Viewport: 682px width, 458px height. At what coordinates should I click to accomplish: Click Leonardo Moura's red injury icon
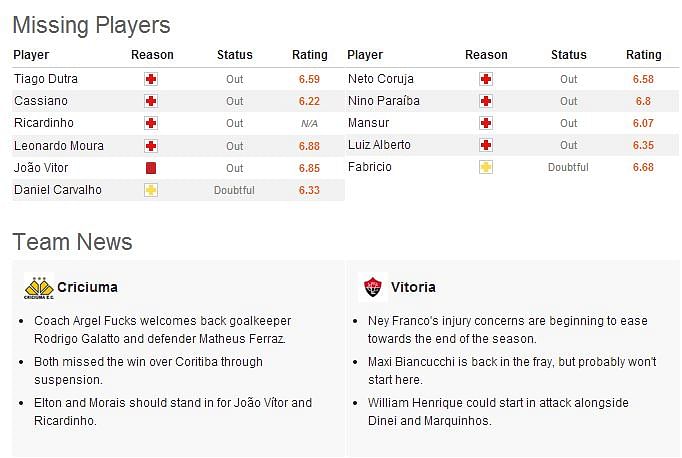click(151, 146)
